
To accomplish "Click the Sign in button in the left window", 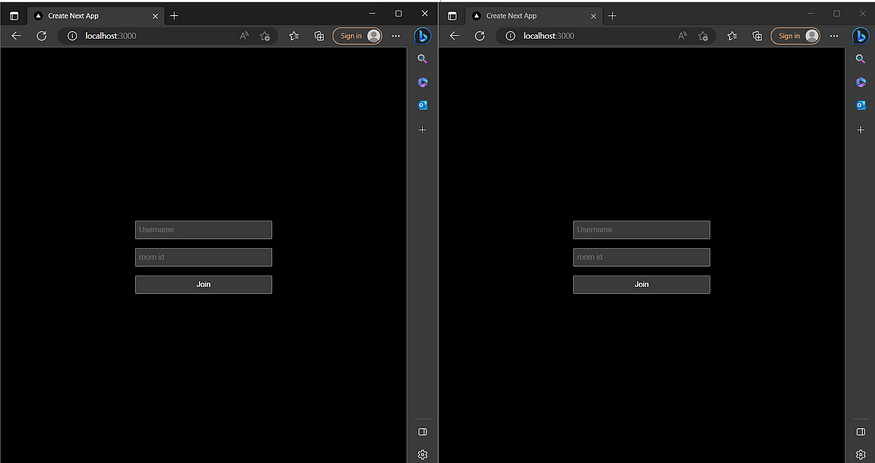I will tap(358, 36).
